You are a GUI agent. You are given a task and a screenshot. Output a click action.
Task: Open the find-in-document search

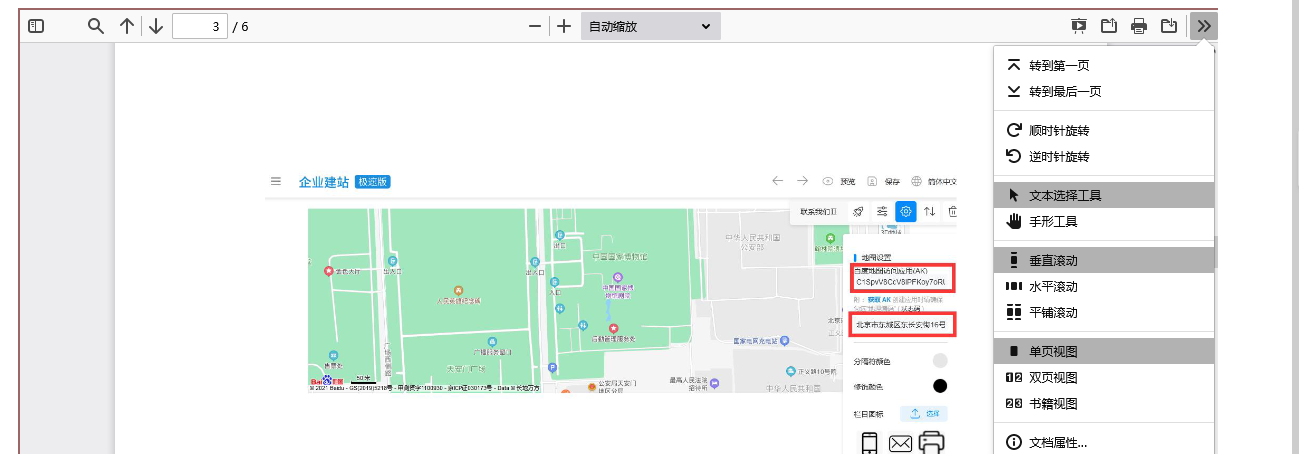click(96, 26)
